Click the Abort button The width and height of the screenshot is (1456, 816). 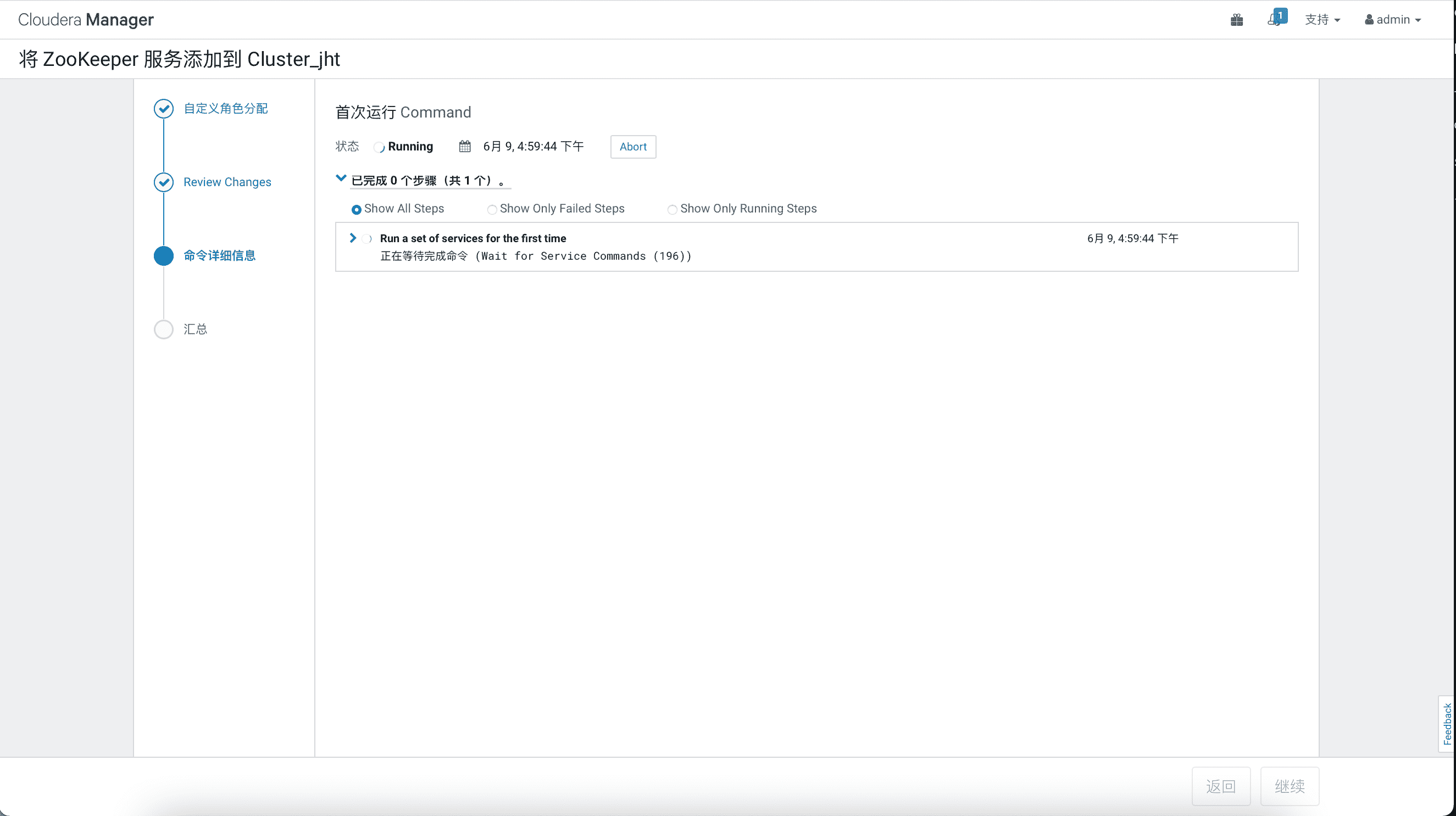point(633,147)
